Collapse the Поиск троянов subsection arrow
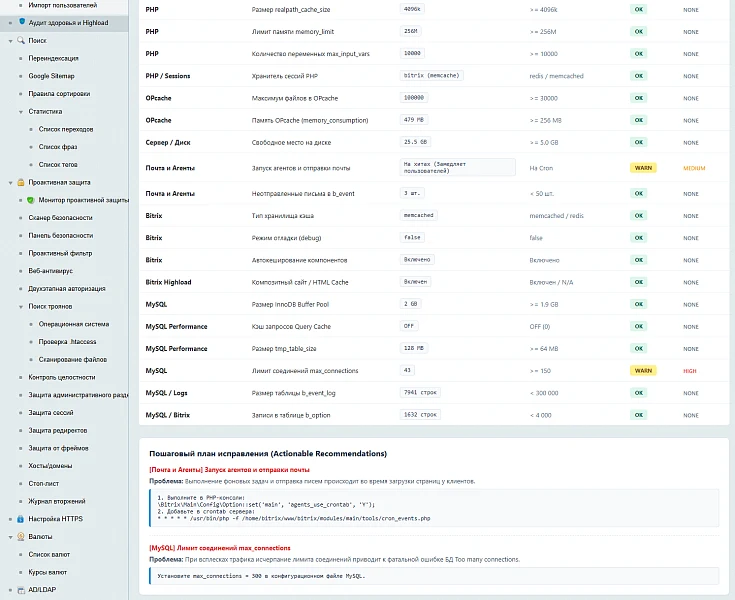 [21, 307]
